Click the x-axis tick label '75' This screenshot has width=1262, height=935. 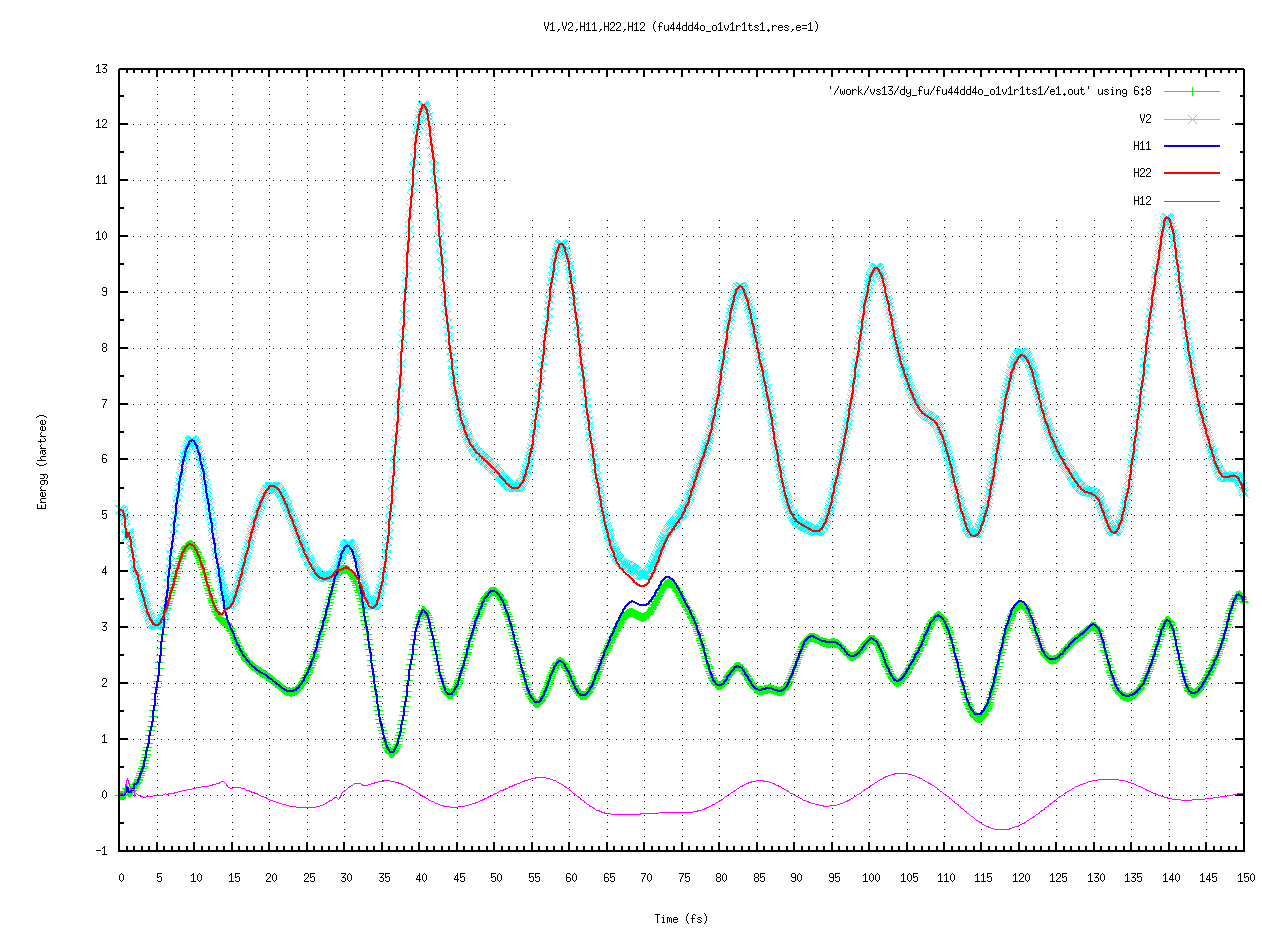coord(683,877)
